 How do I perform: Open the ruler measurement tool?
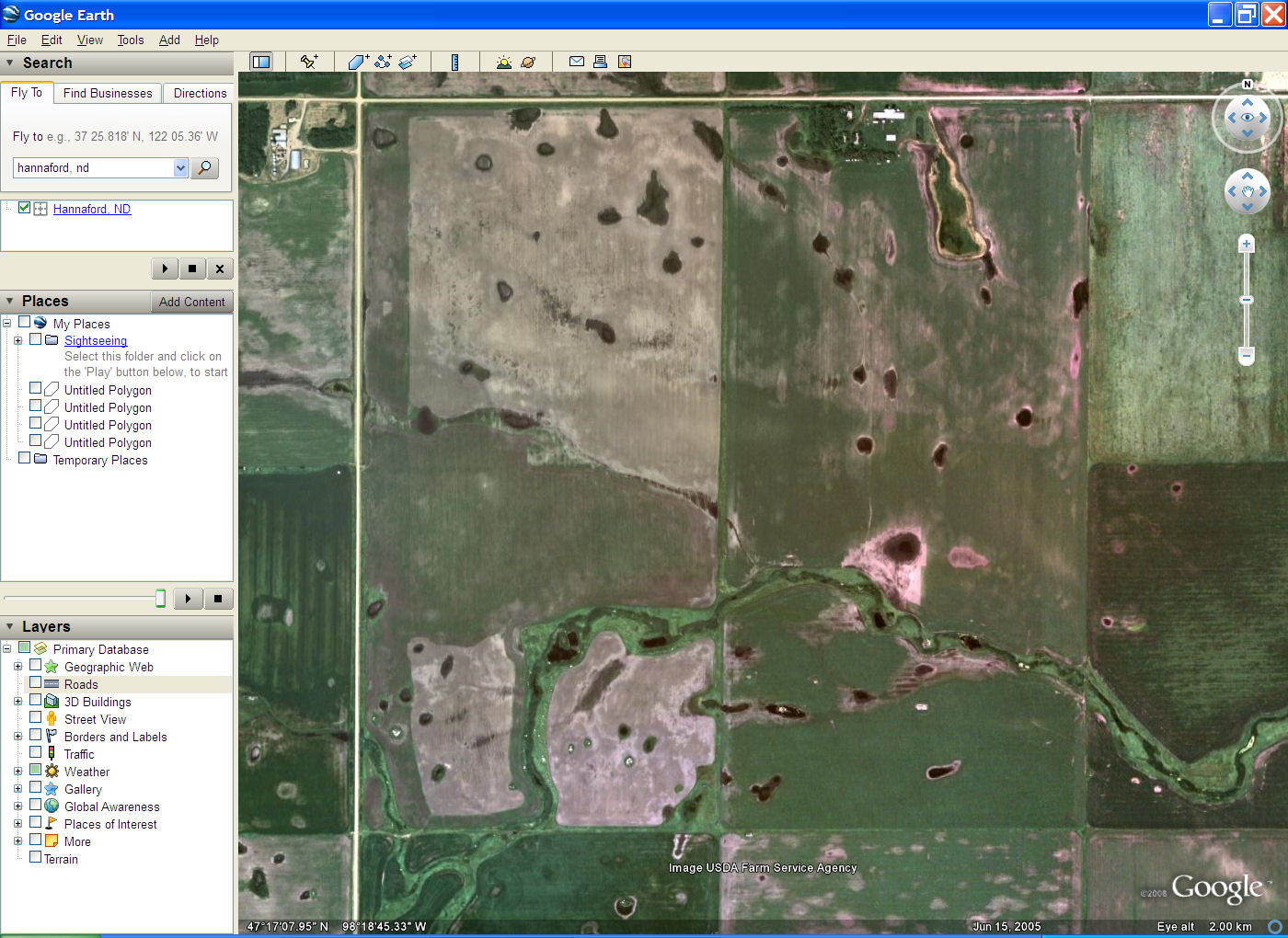coord(454,62)
